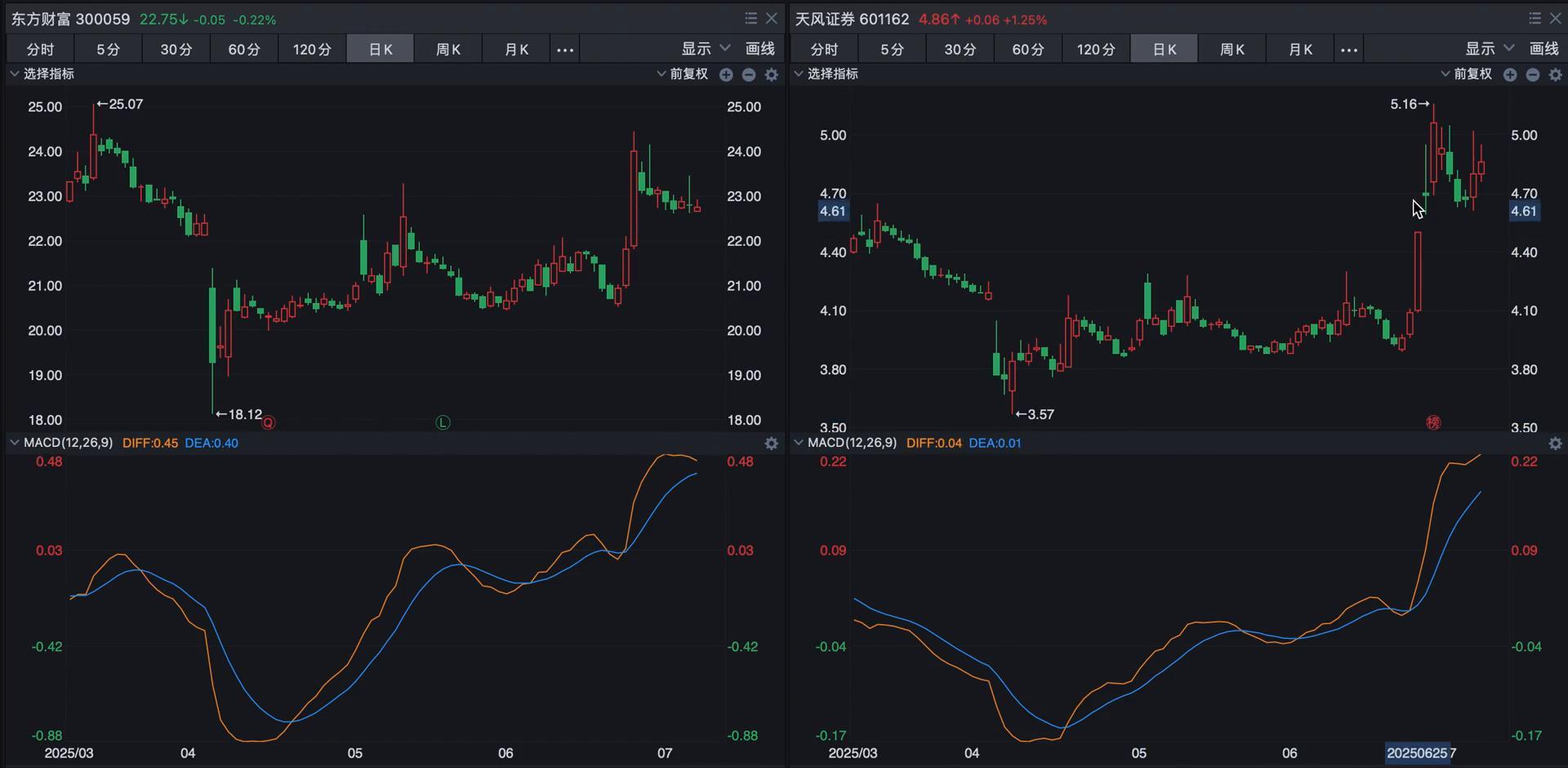The width and height of the screenshot is (1568, 768).
Task: Open 前复权 dropdown in 东方财富 panel
Action: 683,74
